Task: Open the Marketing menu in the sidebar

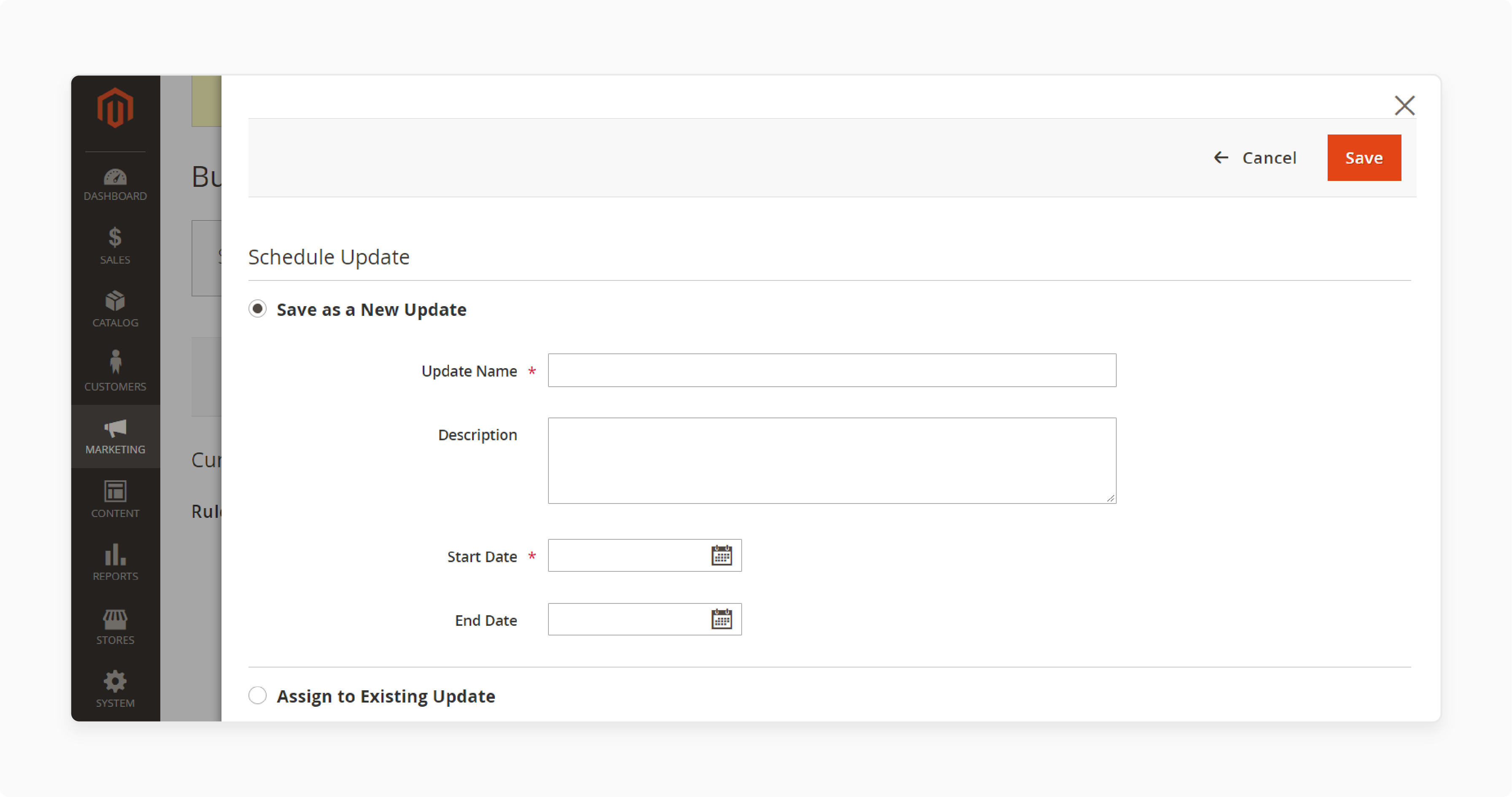Action: point(115,436)
